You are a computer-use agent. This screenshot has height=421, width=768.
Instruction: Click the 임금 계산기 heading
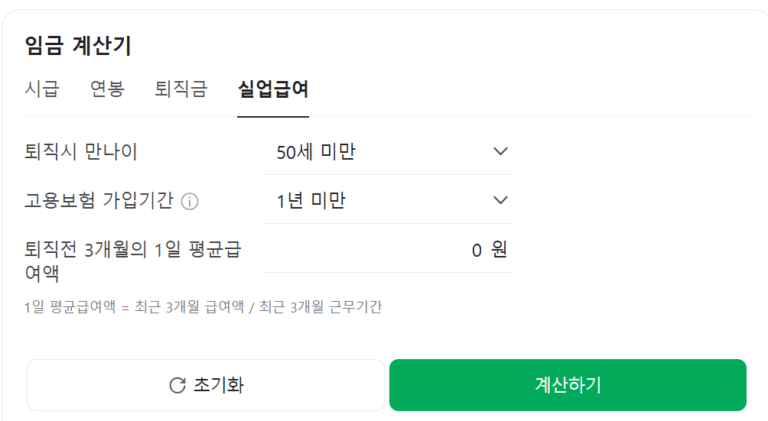78,45
